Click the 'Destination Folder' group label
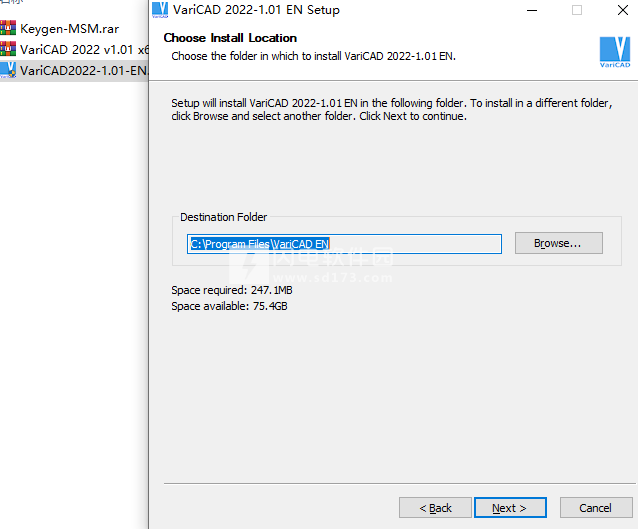Image resolution: width=638 pixels, height=529 pixels. [x=223, y=217]
